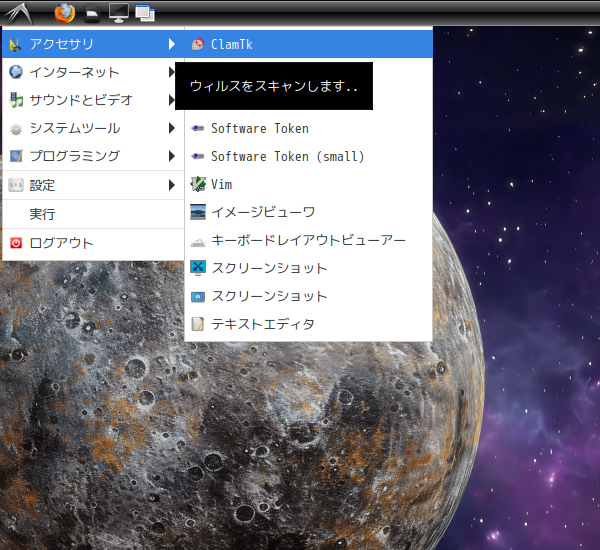The image size is (600, 550).
Task: Expand the サウンドとビデオ submenu arrow
Action: [x=172, y=100]
